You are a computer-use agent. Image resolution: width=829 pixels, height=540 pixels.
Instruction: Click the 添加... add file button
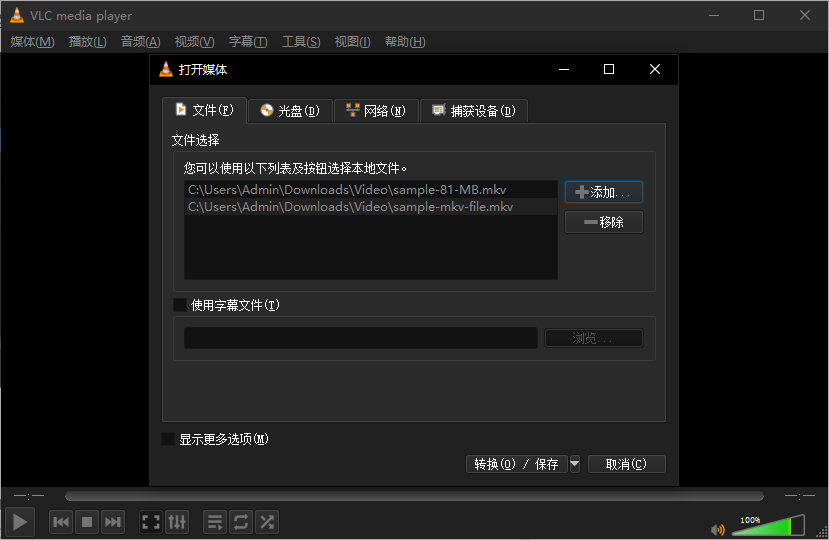[604, 192]
